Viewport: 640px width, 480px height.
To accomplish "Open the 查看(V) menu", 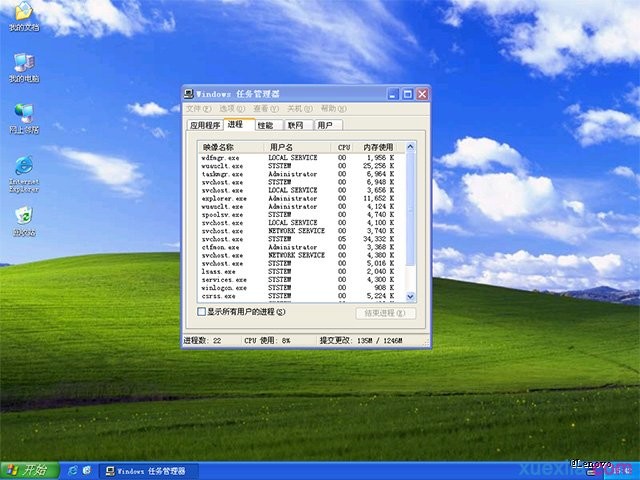I will pos(266,109).
